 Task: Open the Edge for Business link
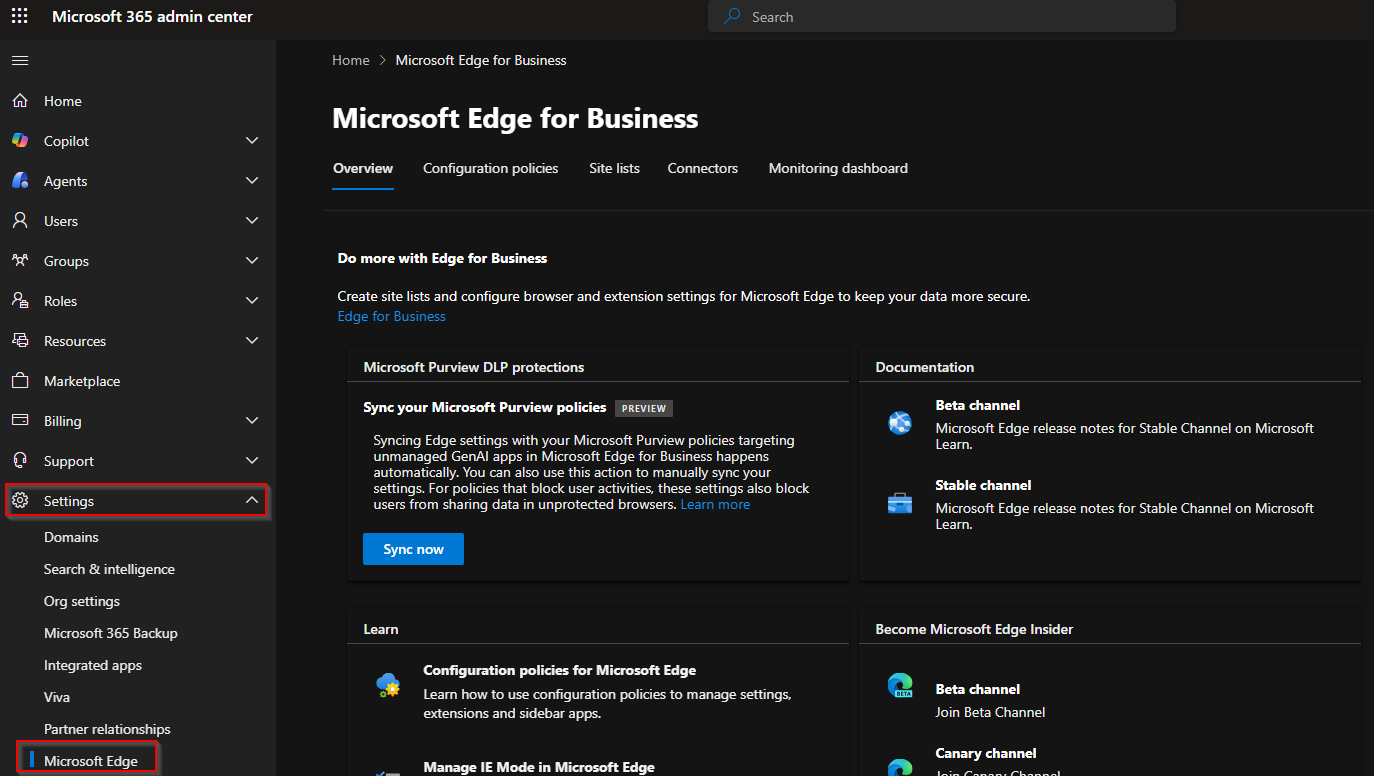pyautogui.click(x=392, y=316)
